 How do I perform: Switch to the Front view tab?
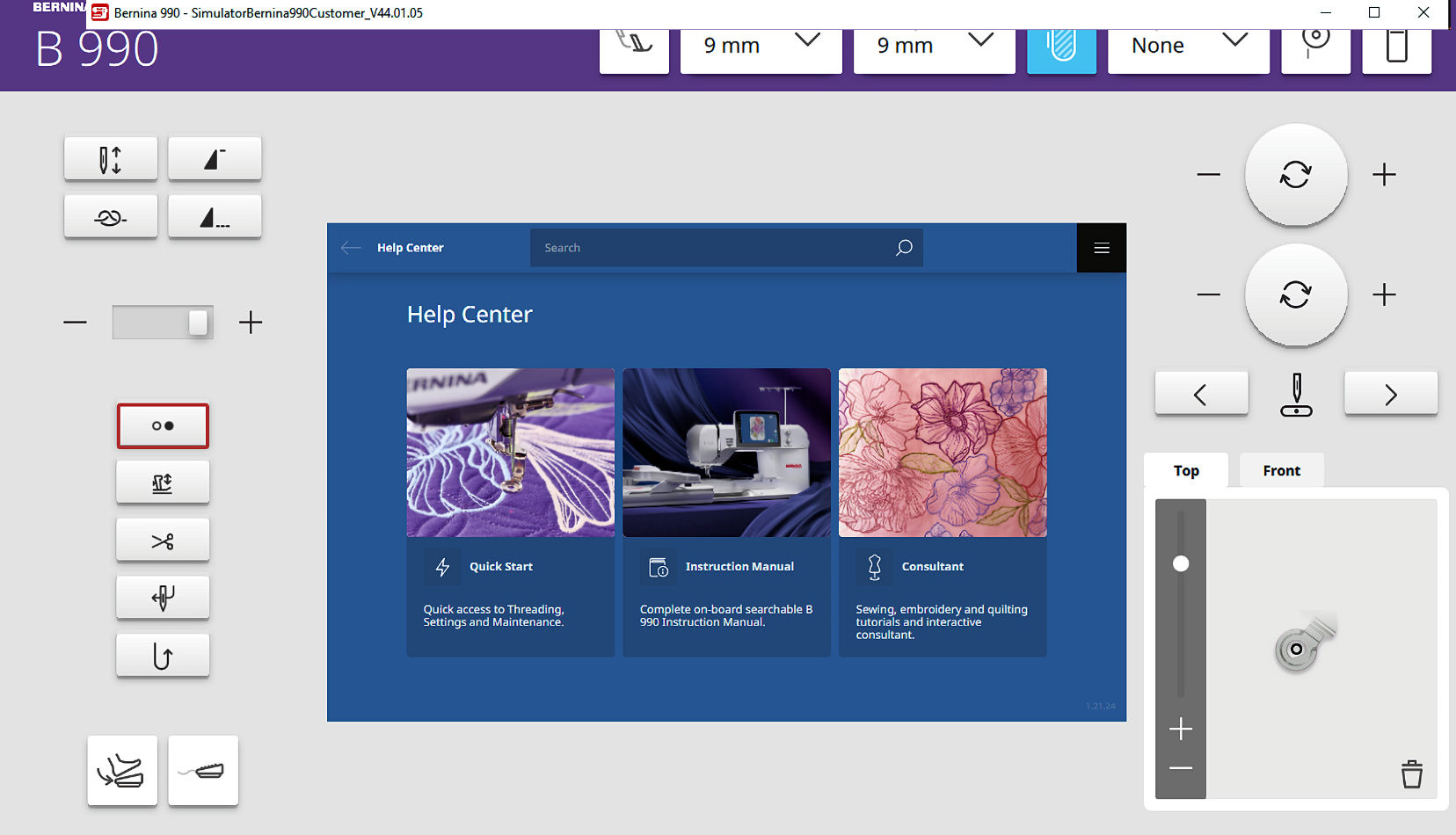point(1281,470)
